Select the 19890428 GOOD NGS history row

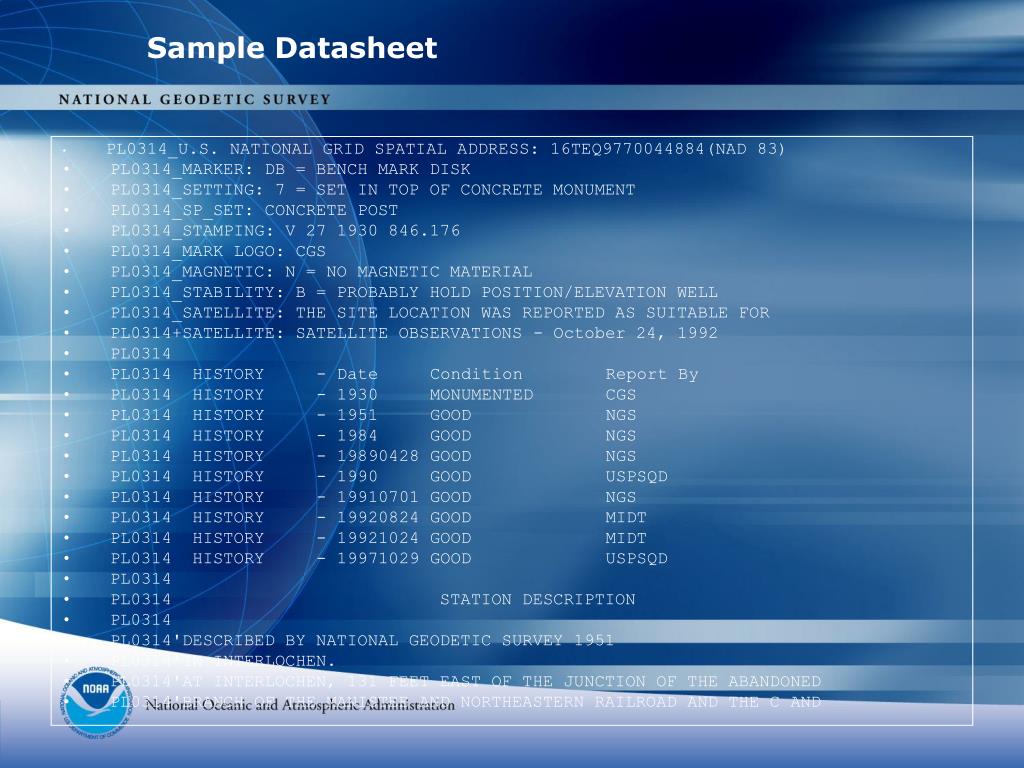pyautogui.click(x=374, y=456)
